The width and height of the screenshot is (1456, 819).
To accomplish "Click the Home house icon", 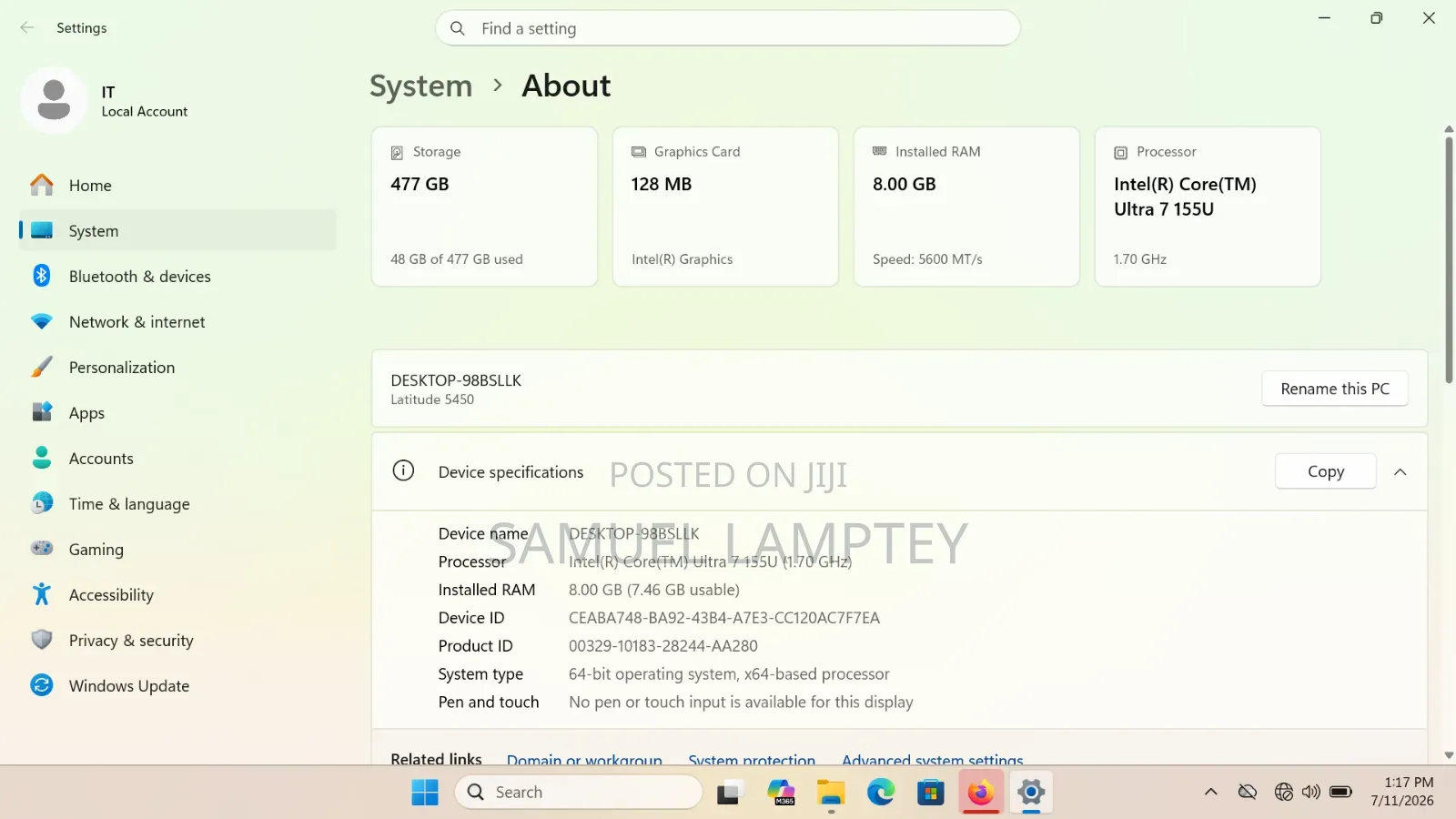I will tap(42, 185).
